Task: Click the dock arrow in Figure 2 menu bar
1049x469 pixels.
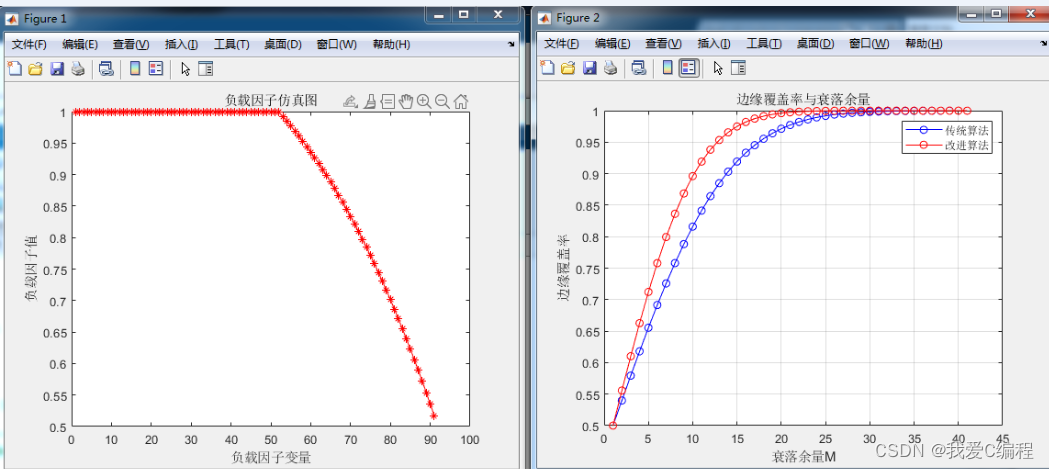Action: coord(1044,43)
